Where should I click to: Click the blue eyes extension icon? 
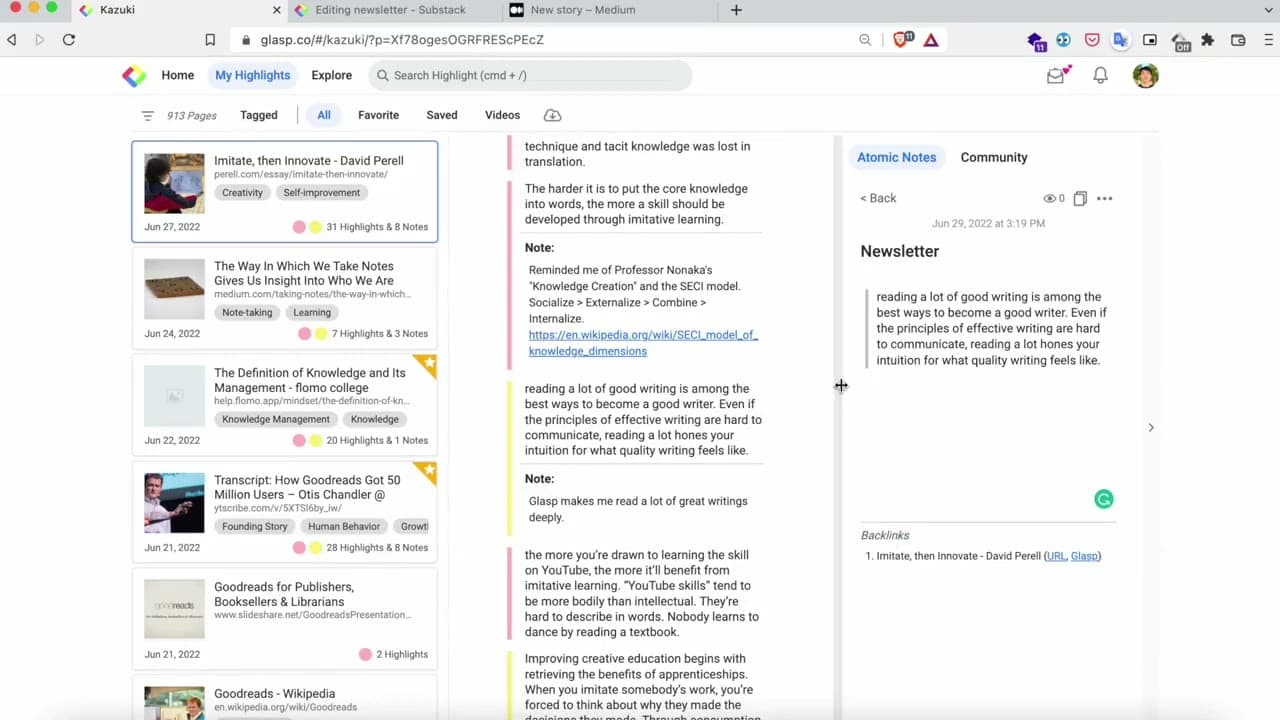tap(1063, 40)
